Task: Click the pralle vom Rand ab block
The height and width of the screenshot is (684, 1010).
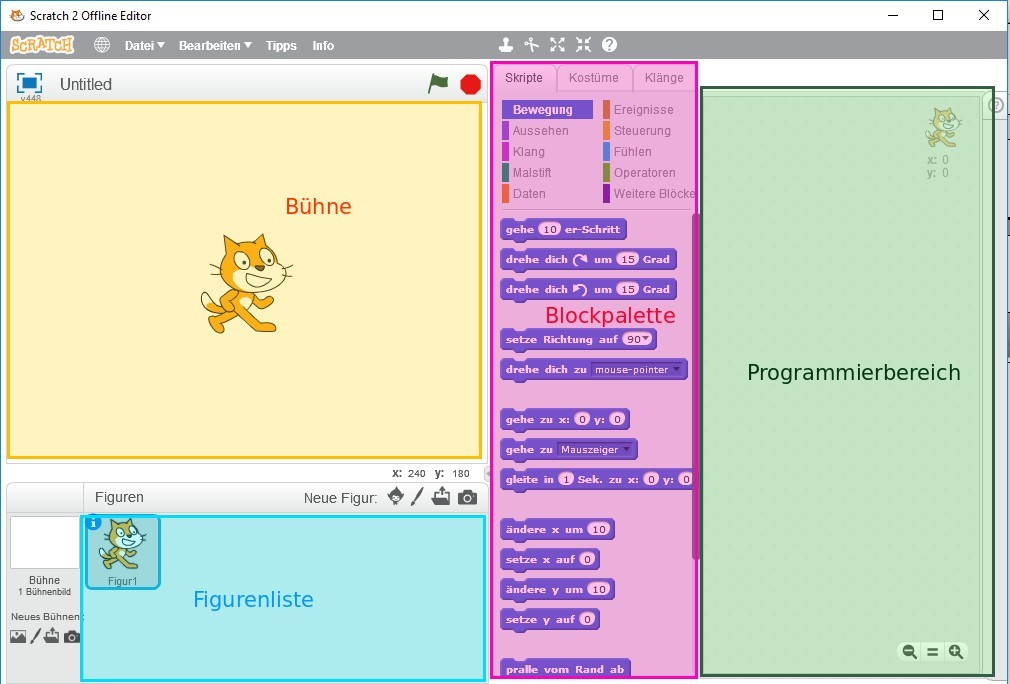Action: point(565,669)
